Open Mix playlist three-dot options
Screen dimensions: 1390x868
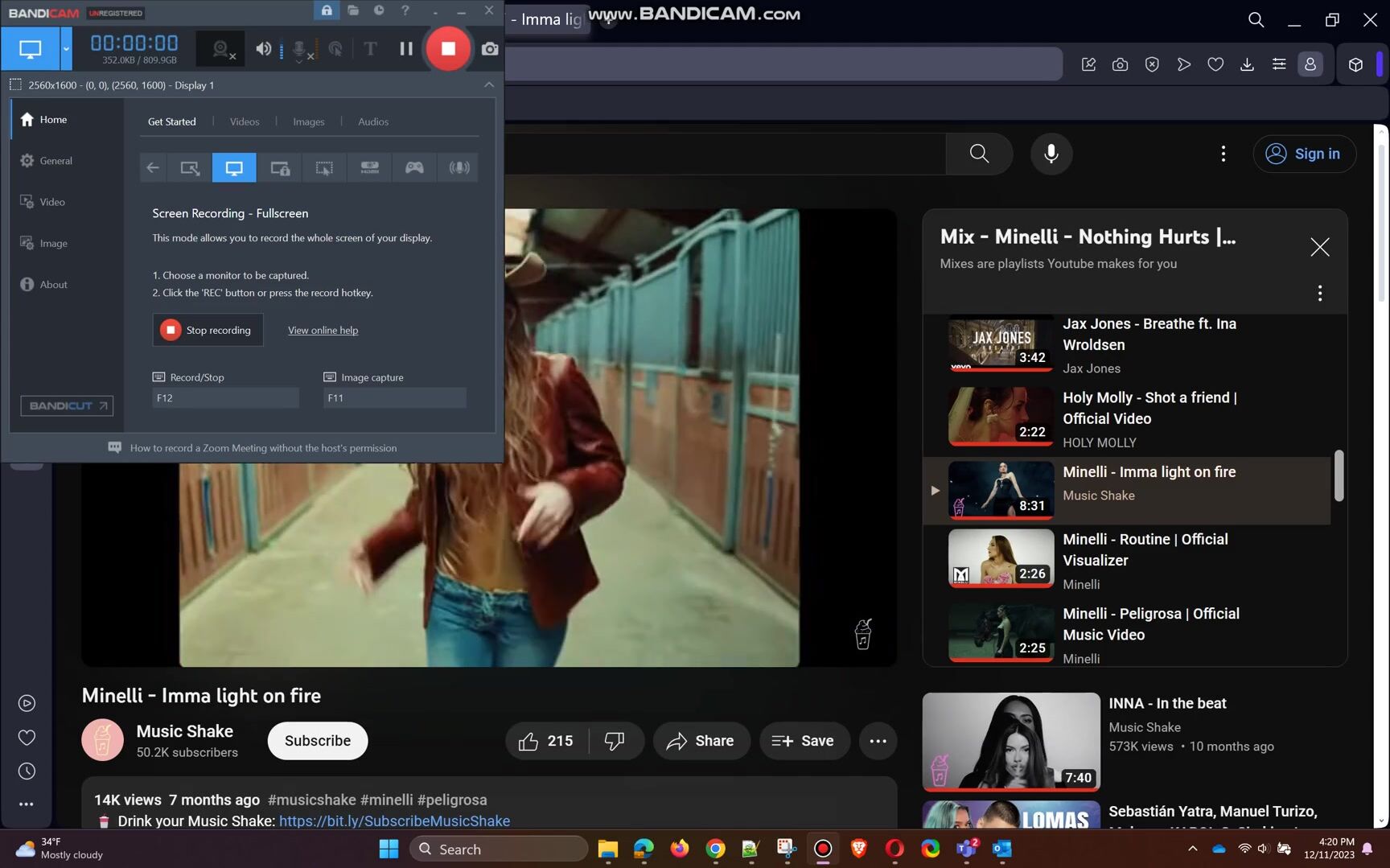(1320, 293)
